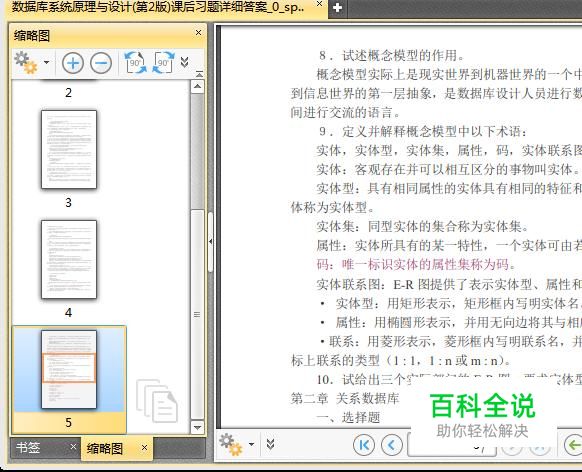
Task: Click the page number input field
Action: (452, 445)
